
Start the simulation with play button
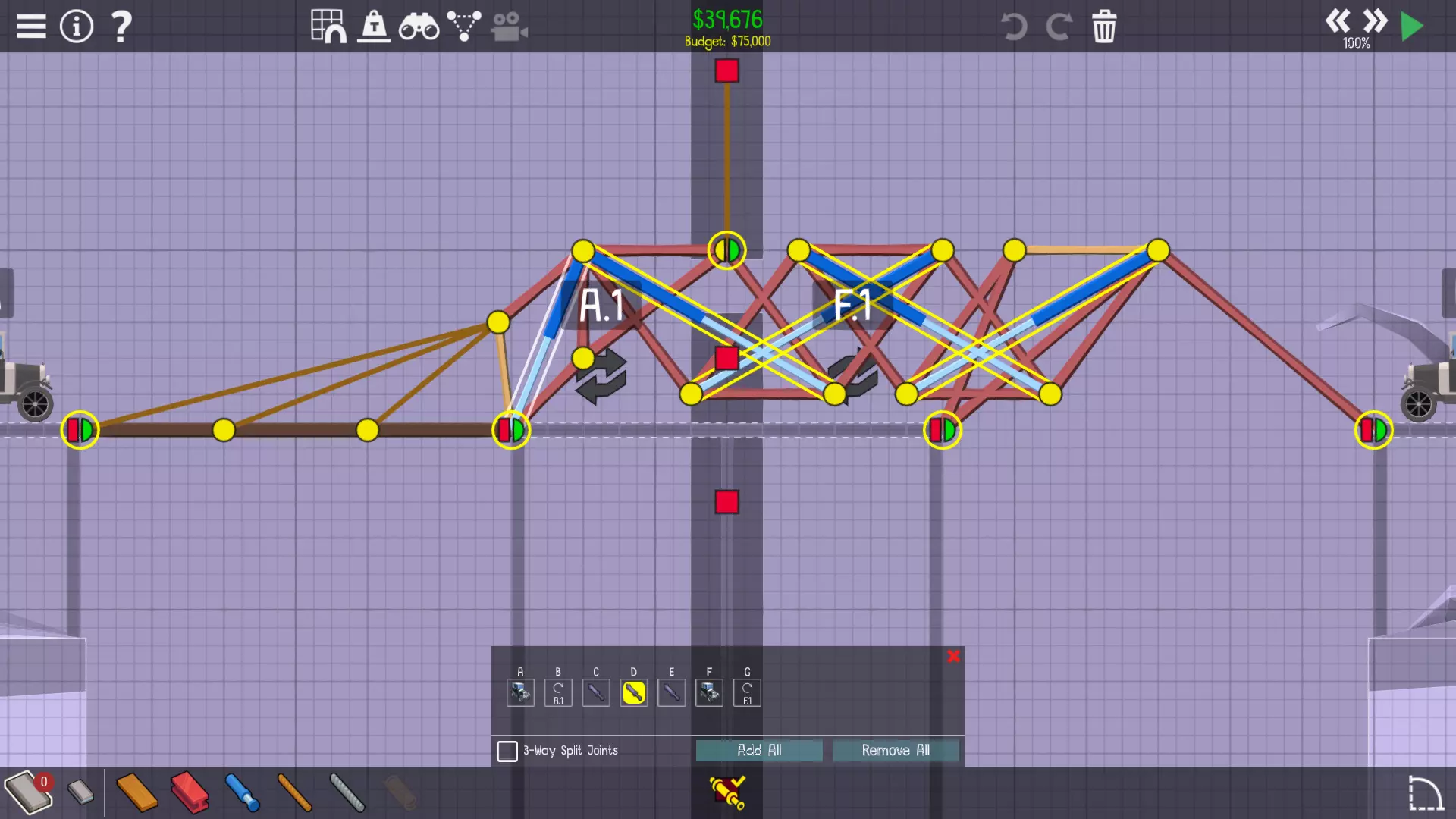click(1411, 27)
